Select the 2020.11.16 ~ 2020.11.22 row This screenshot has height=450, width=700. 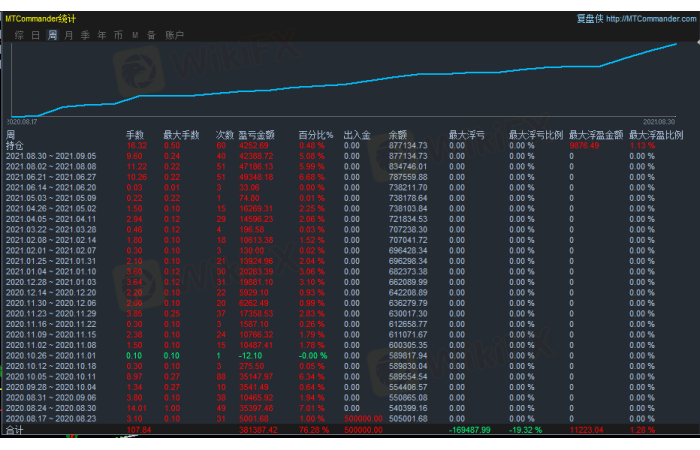point(346,324)
